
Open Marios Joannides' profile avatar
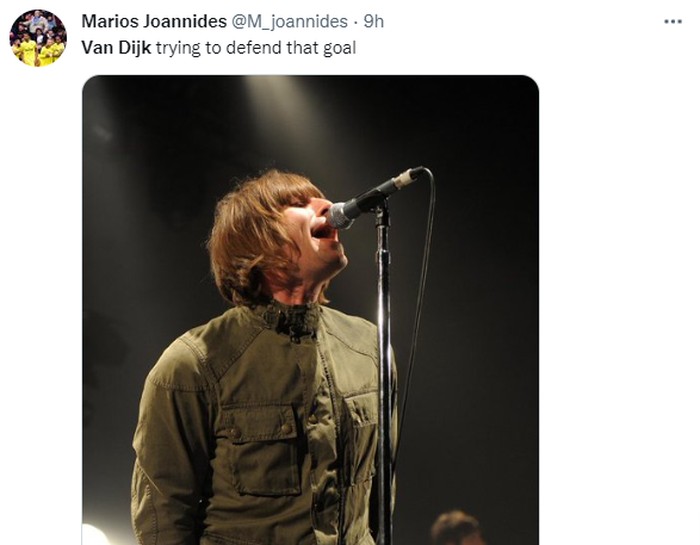(38, 38)
